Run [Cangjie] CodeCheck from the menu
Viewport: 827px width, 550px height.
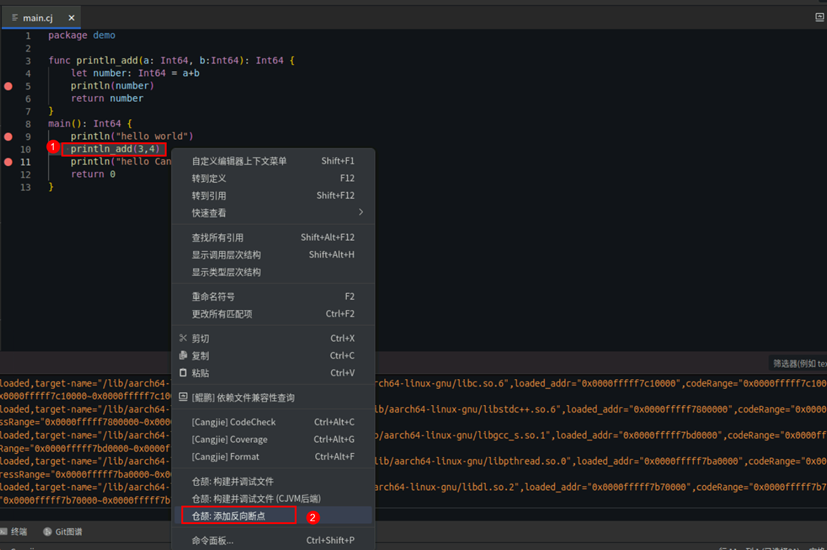(273, 422)
